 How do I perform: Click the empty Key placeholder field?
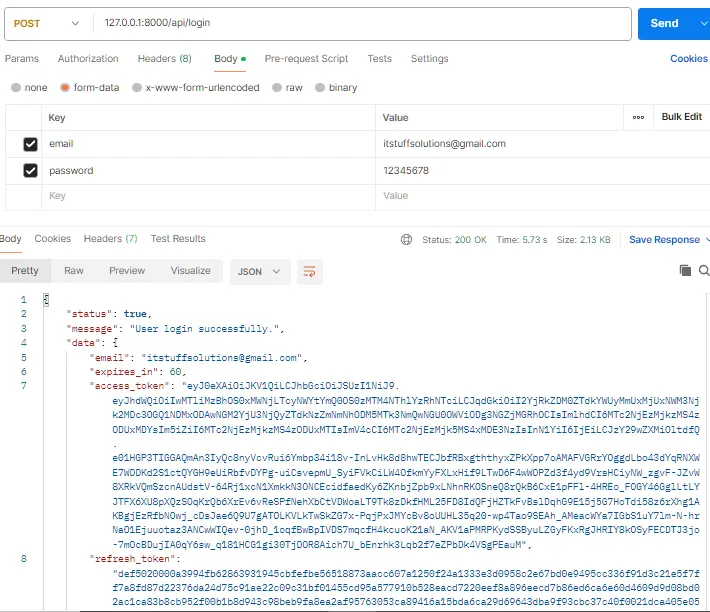[208, 196]
